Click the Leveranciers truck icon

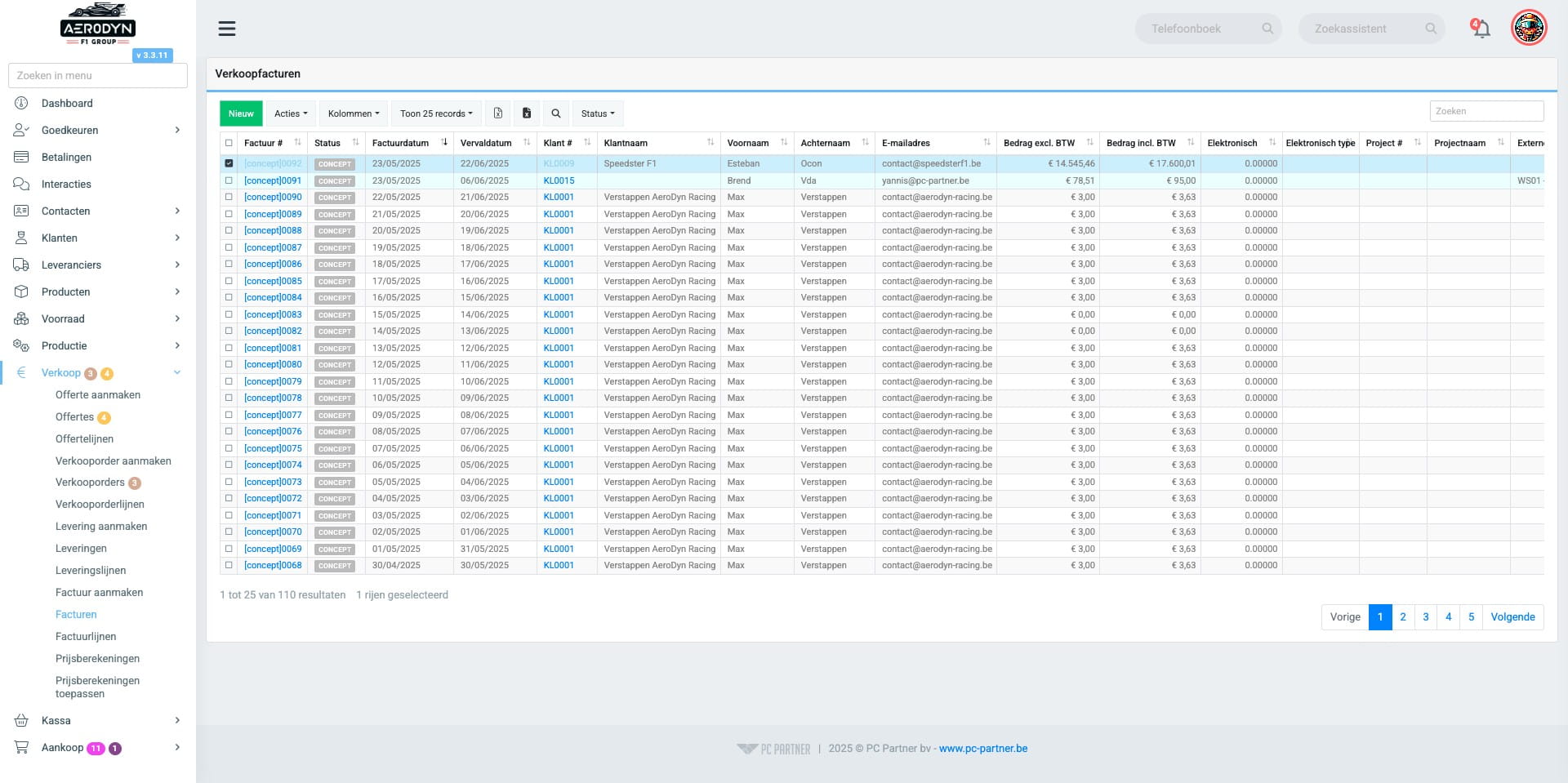pos(22,265)
